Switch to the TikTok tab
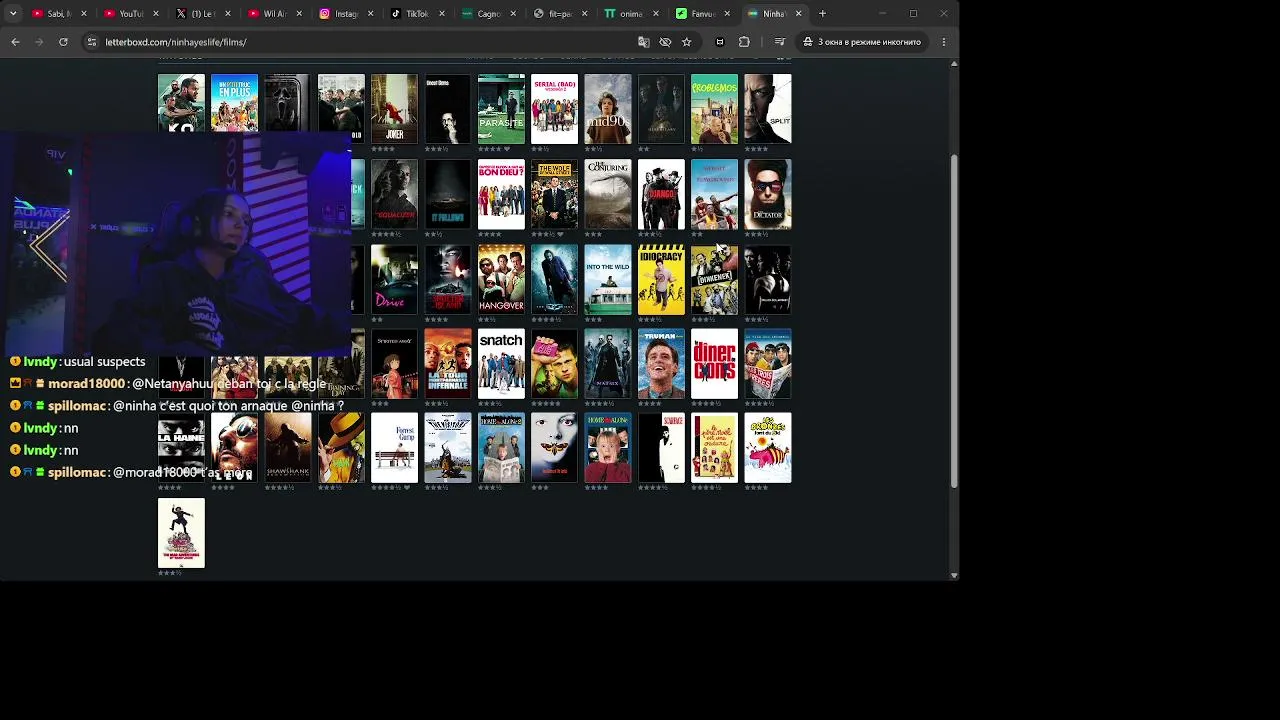The image size is (1280, 720). [x=416, y=14]
